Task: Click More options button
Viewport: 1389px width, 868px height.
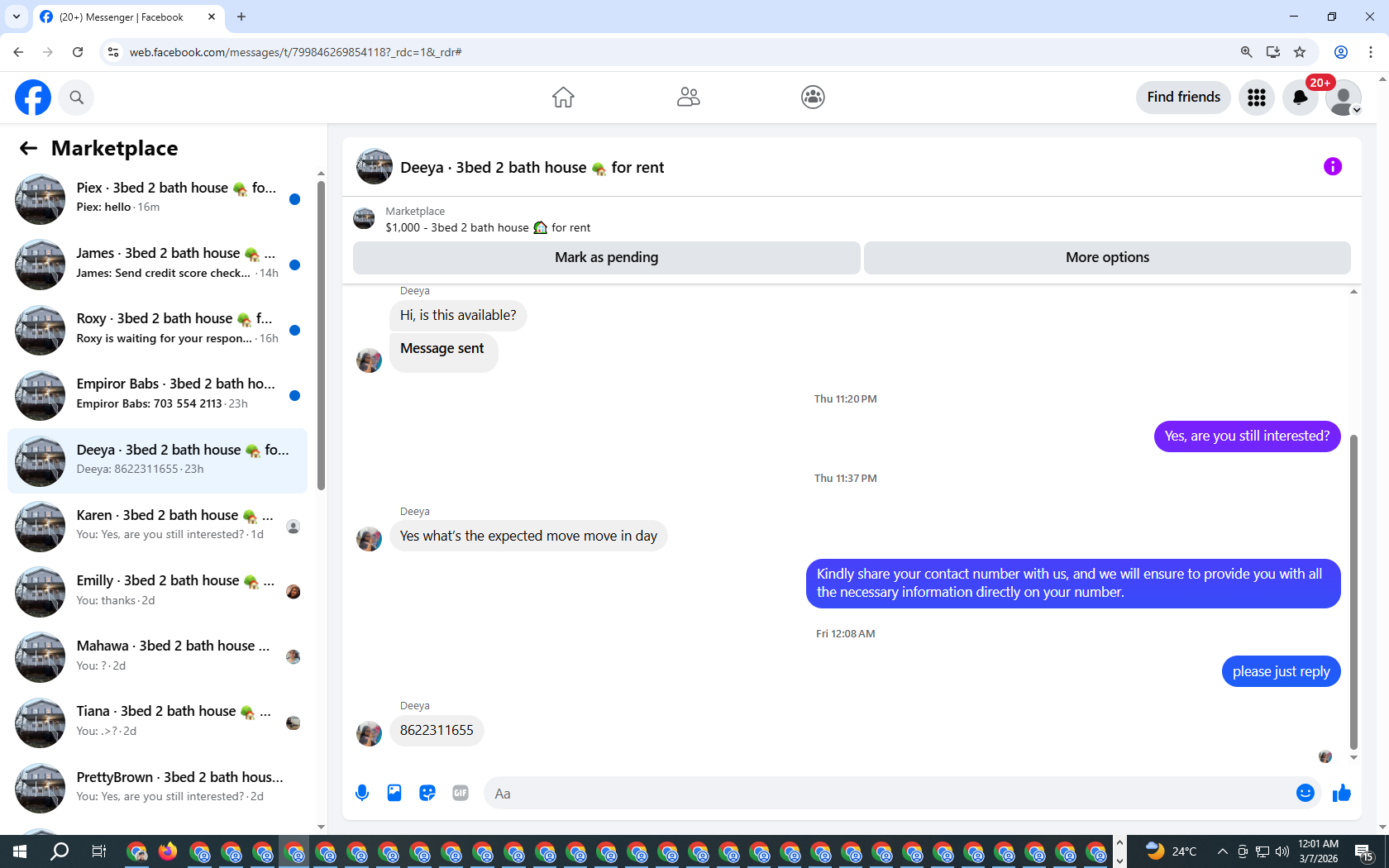Action: coord(1107,257)
